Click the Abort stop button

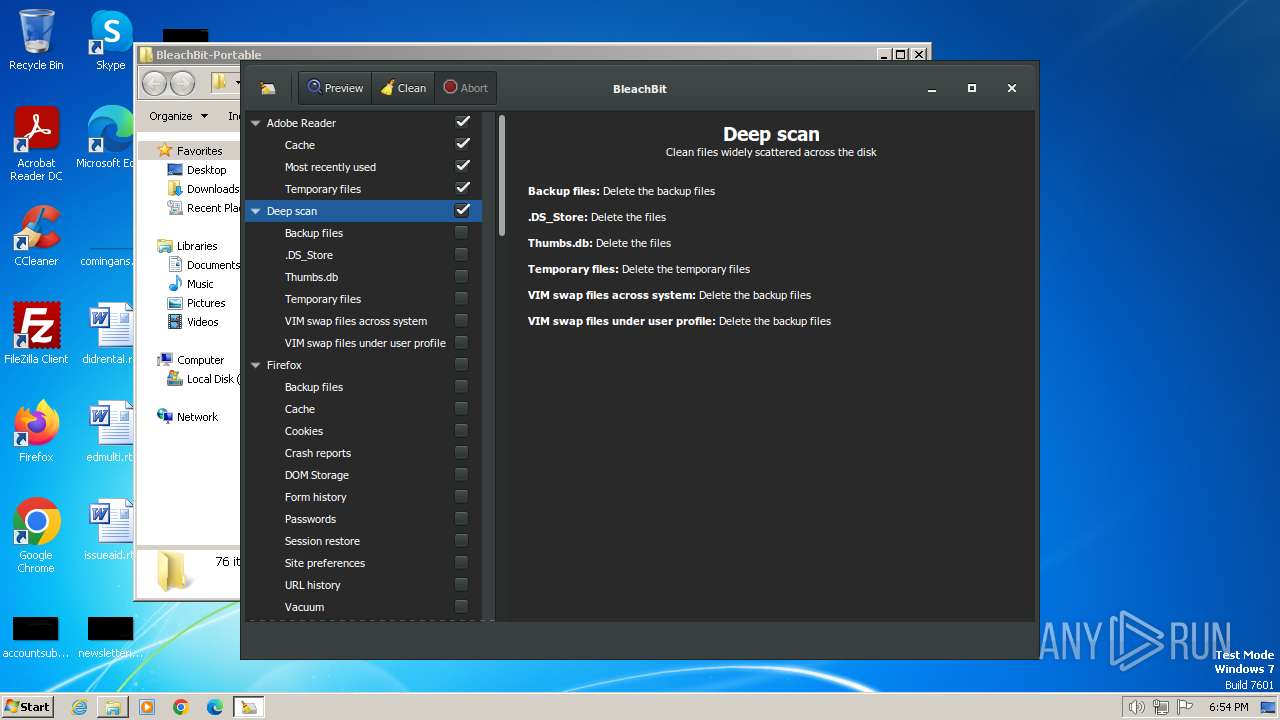(465, 88)
